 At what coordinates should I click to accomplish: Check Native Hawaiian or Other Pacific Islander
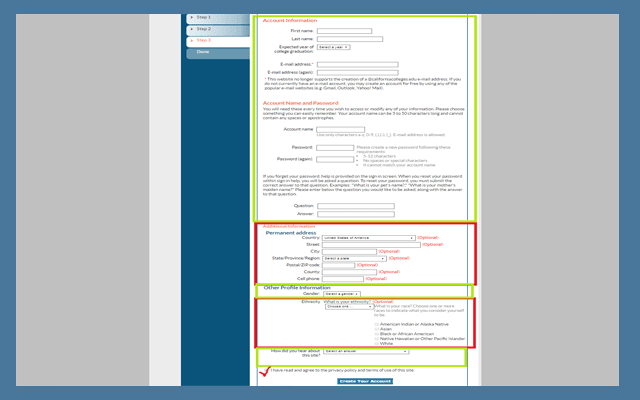click(x=377, y=339)
